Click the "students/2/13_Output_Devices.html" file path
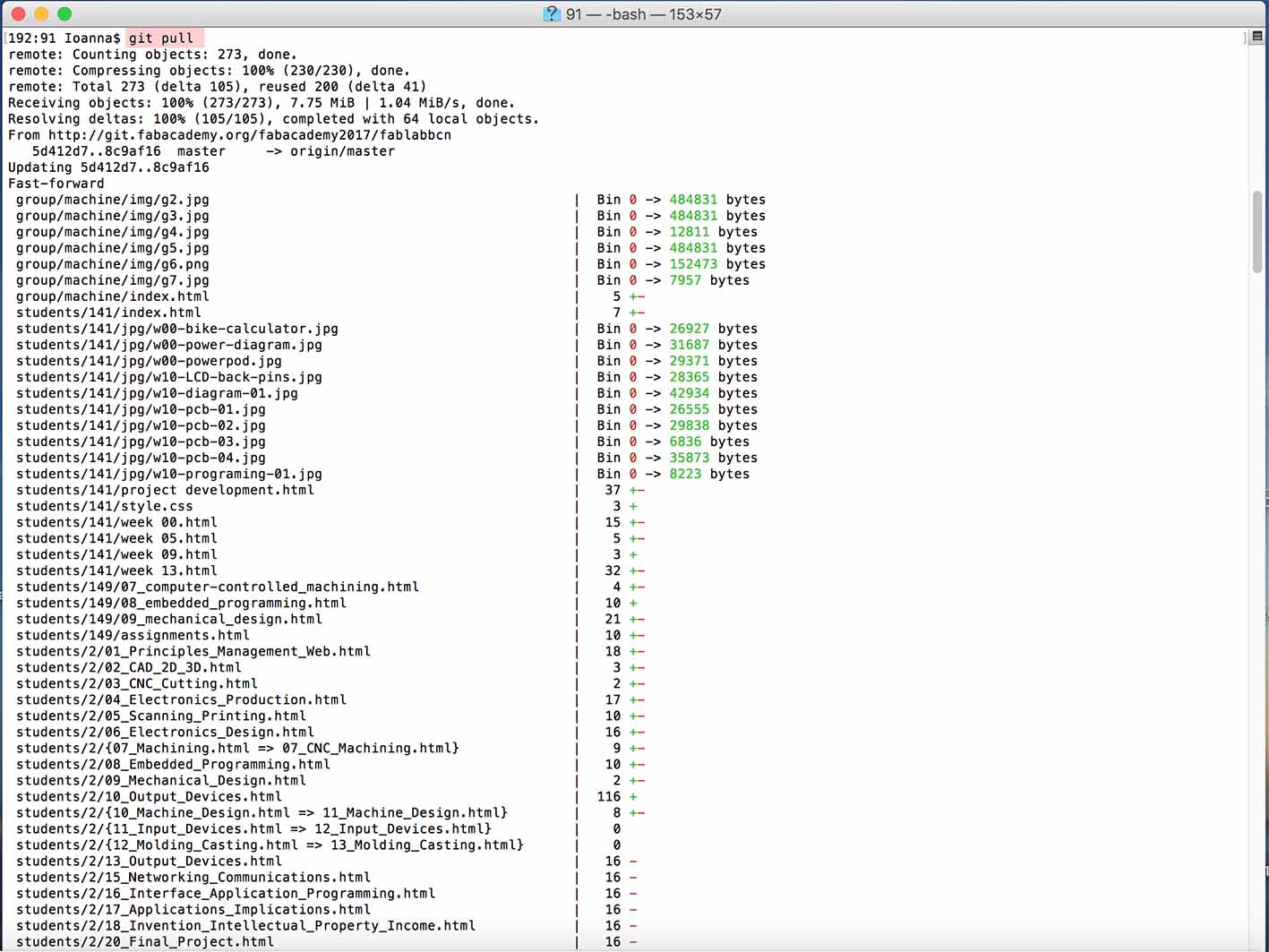 (149, 860)
